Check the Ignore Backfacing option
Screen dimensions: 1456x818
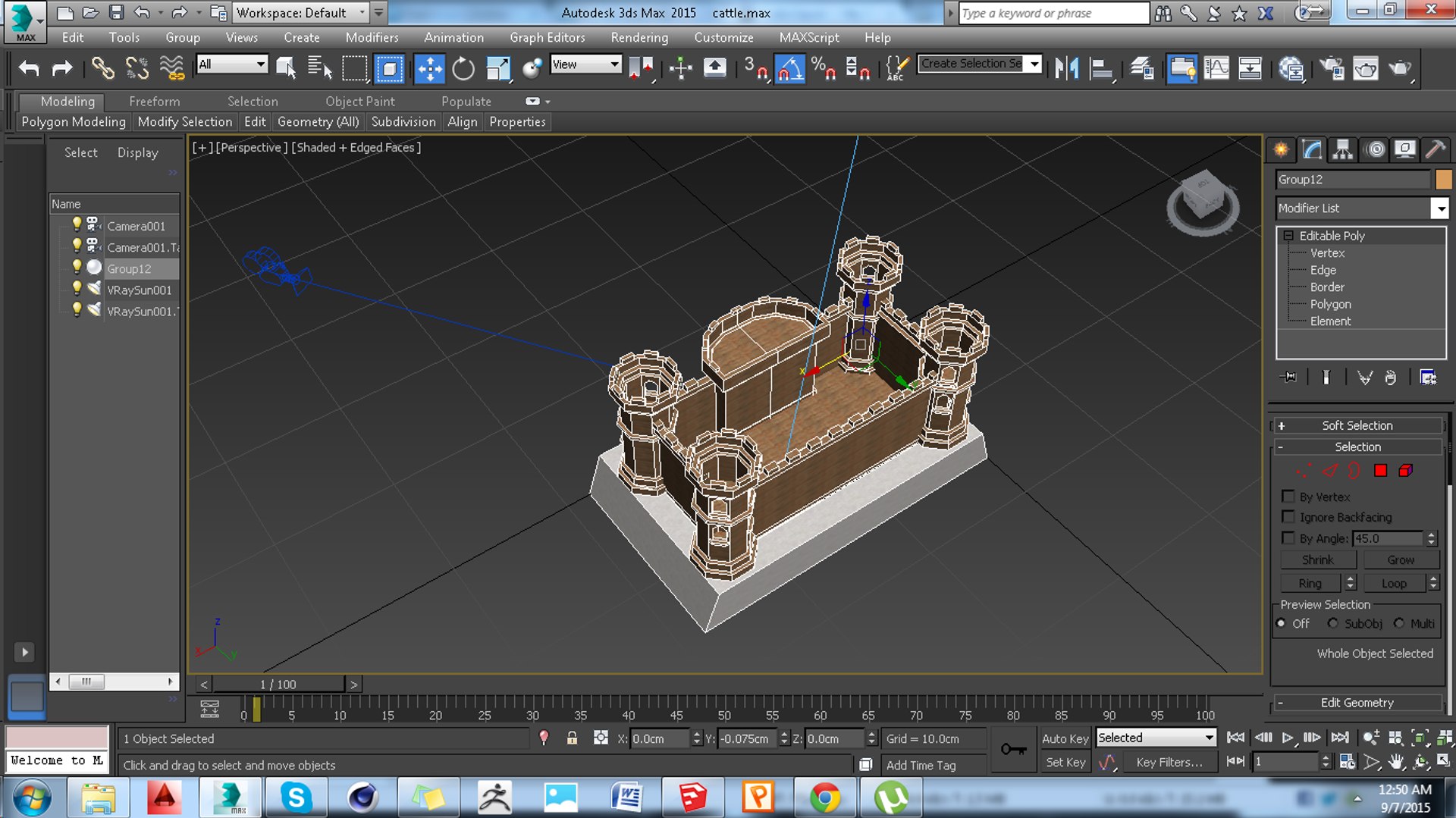[1288, 517]
